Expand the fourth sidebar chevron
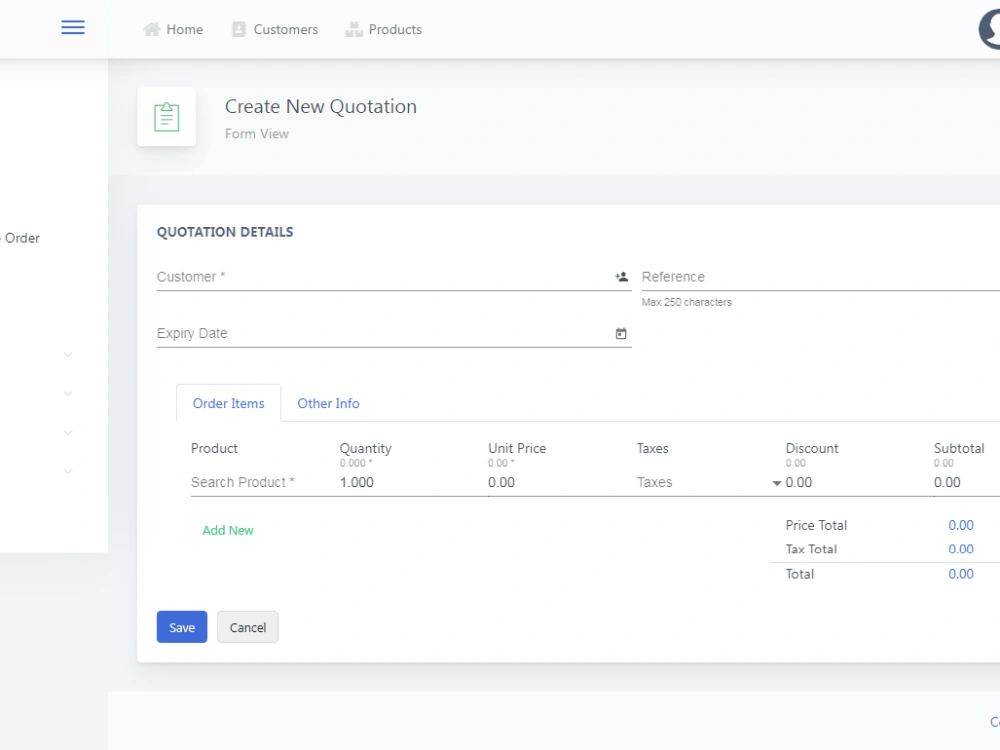The width and height of the screenshot is (1000, 750). click(x=68, y=471)
